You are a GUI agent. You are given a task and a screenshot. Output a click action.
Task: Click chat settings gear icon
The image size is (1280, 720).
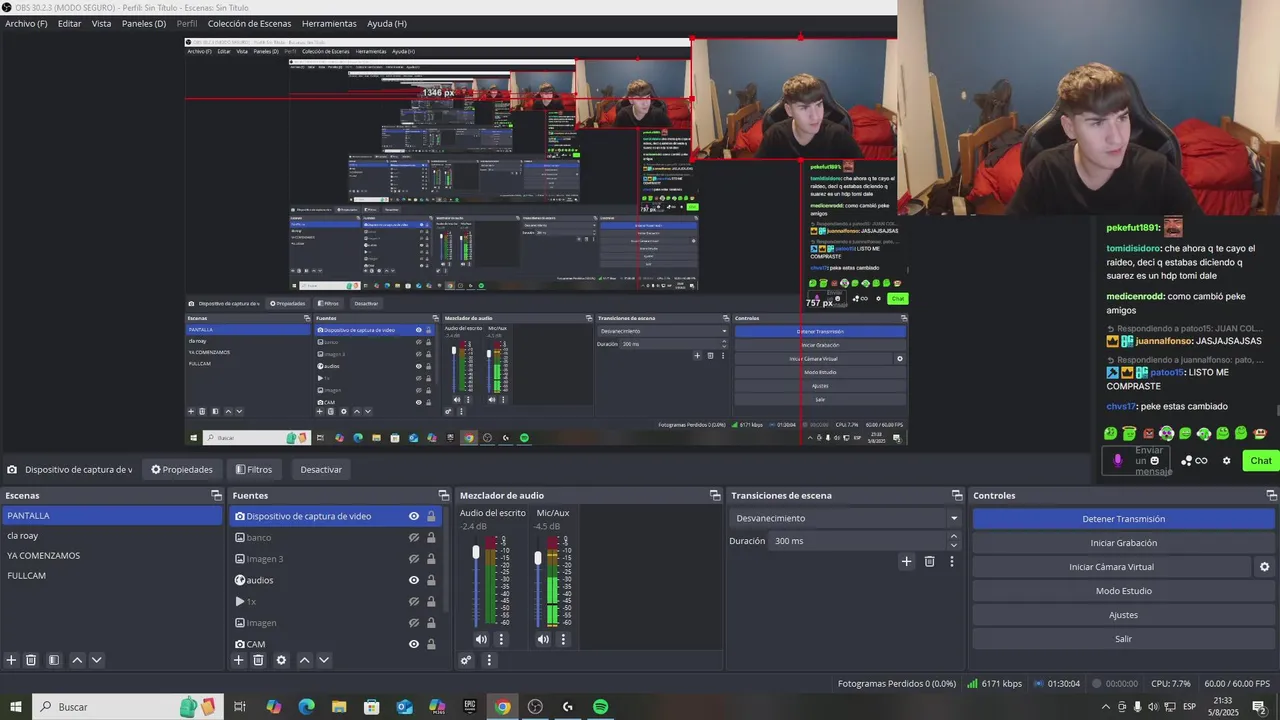1227,461
